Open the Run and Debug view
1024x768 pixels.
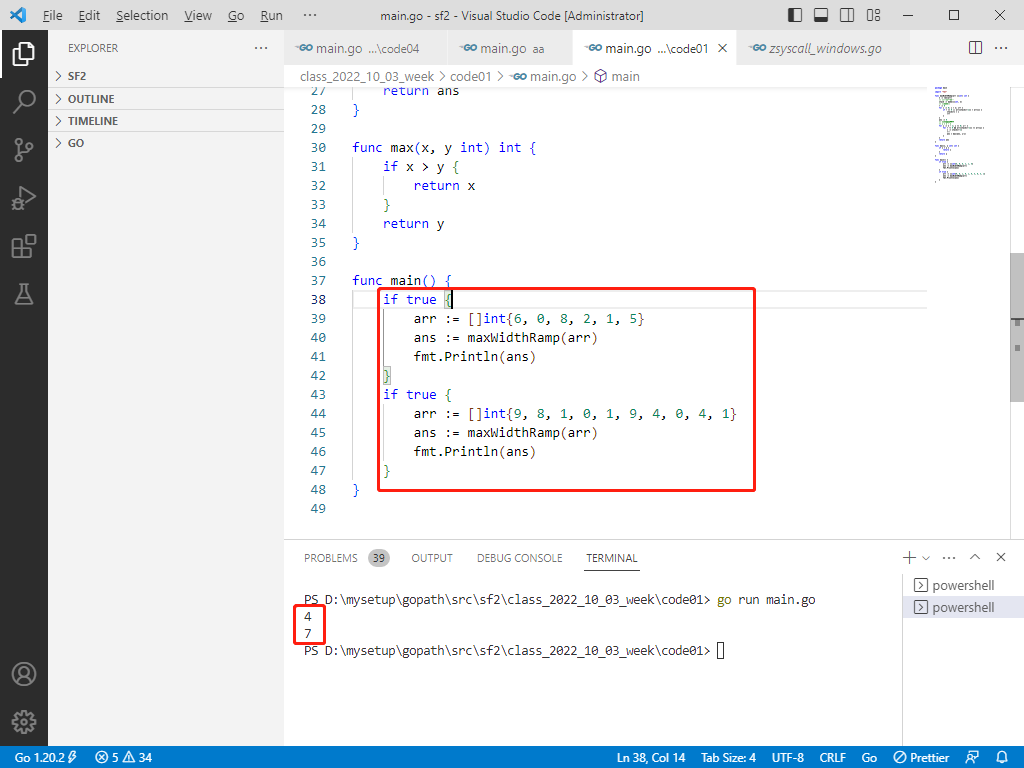24,198
